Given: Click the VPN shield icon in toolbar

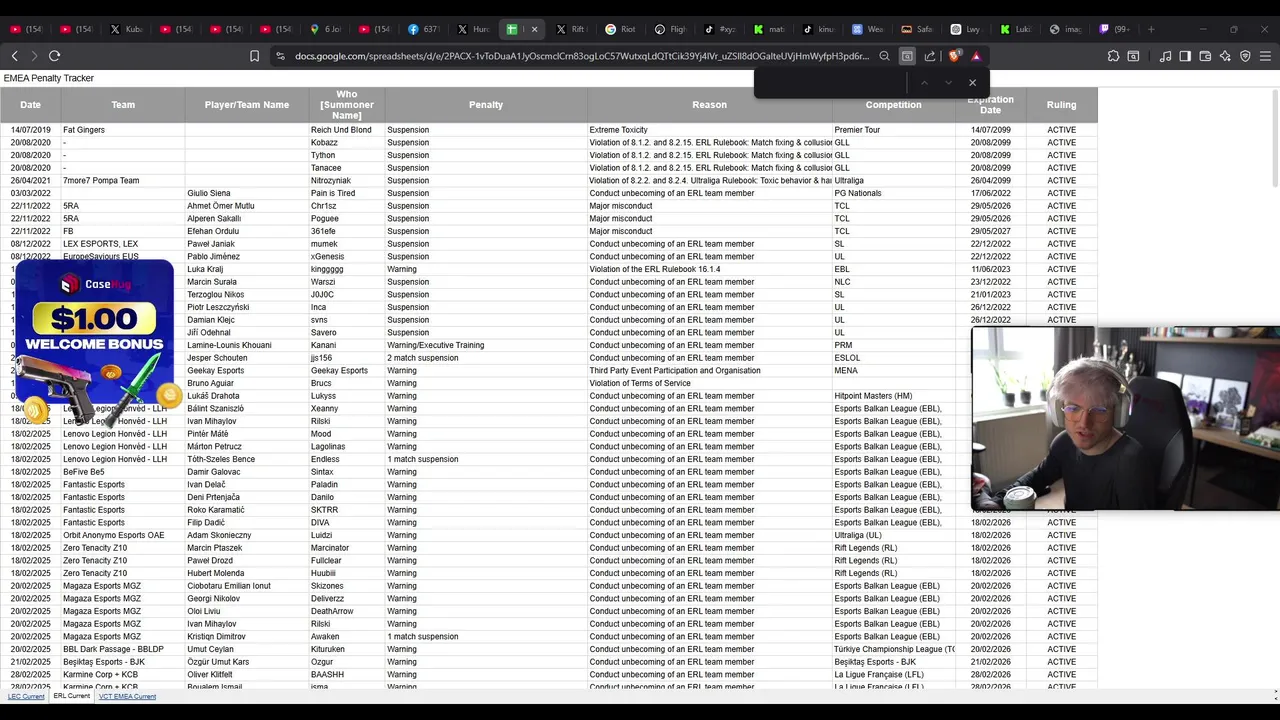Looking at the screenshot, I should point(1245,56).
